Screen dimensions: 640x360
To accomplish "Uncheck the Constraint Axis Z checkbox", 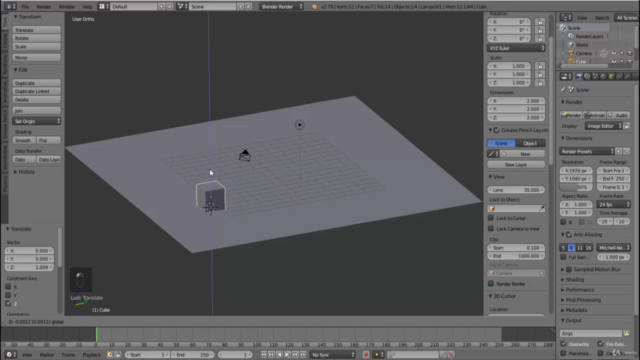I will point(8,303).
